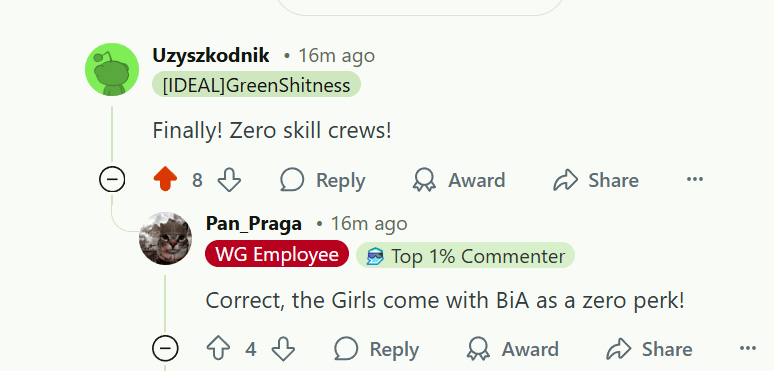774x371 pixels.
Task: Give an Award to Uzyszkodnik's comment
Action: pos(459,180)
